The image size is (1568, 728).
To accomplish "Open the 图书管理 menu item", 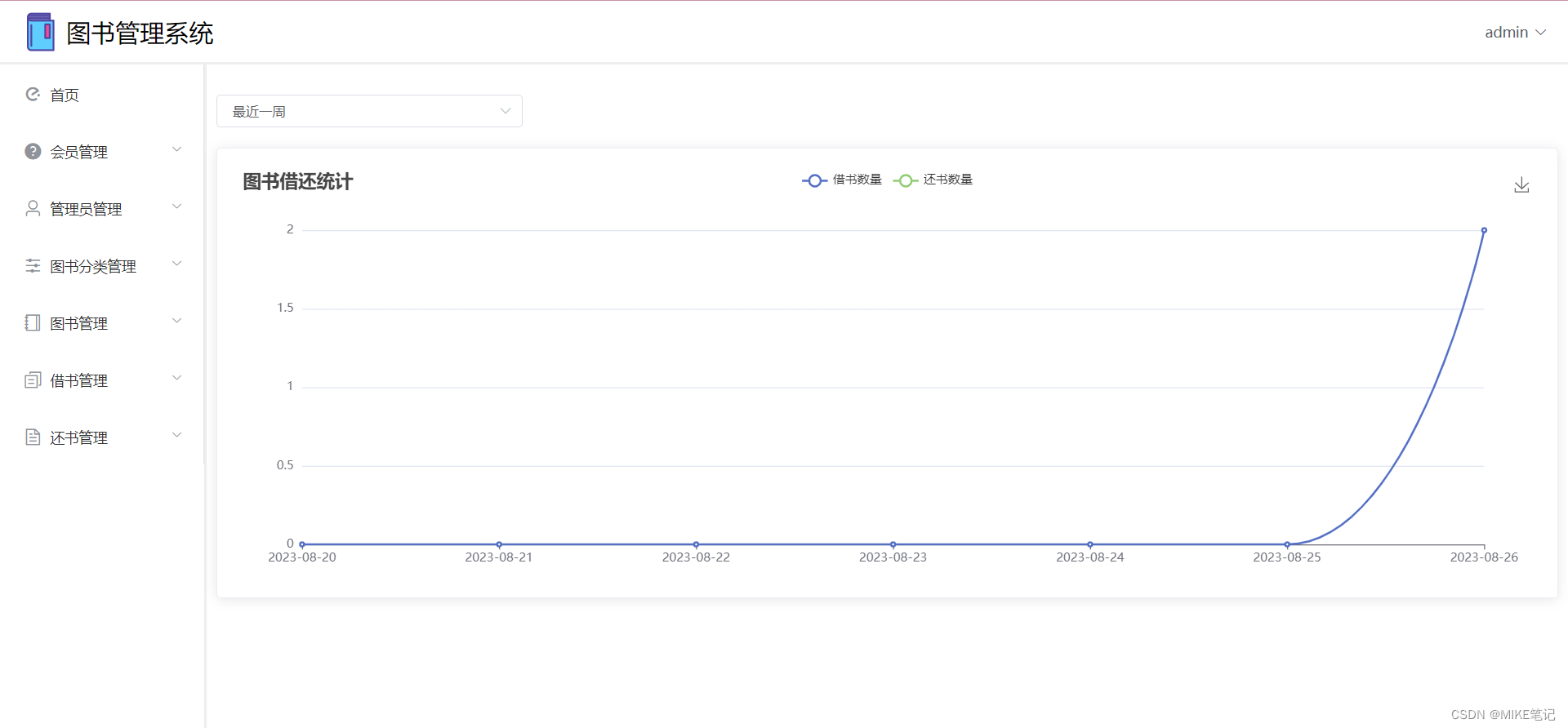I will 102,323.
